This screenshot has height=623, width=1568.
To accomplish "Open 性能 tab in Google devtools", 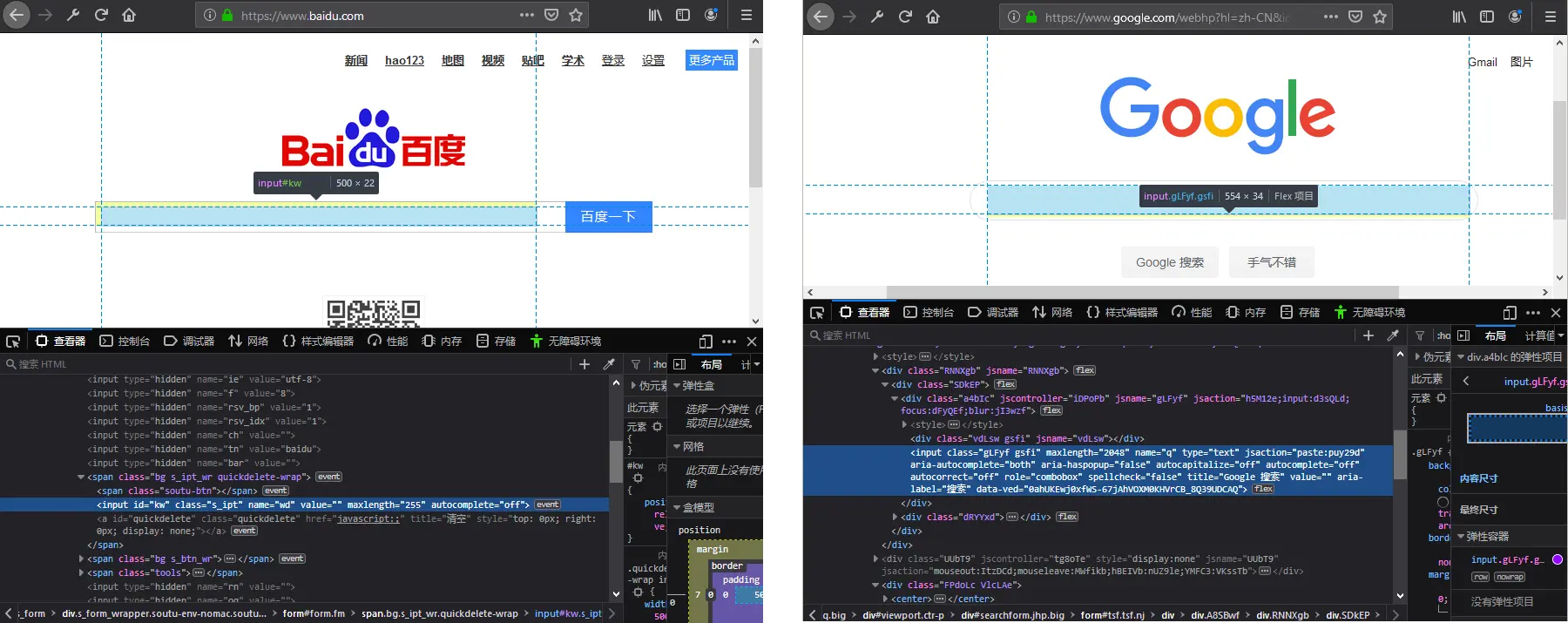I will pyautogui.click(x=1192, y=313).
